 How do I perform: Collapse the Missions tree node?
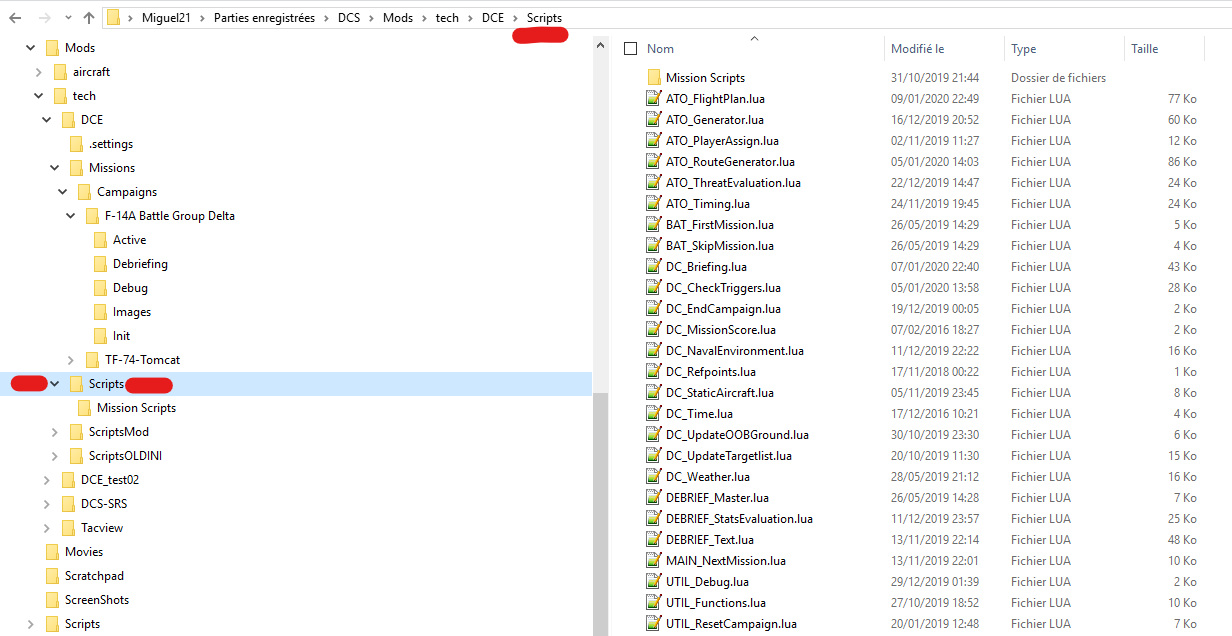coord(54,168)
